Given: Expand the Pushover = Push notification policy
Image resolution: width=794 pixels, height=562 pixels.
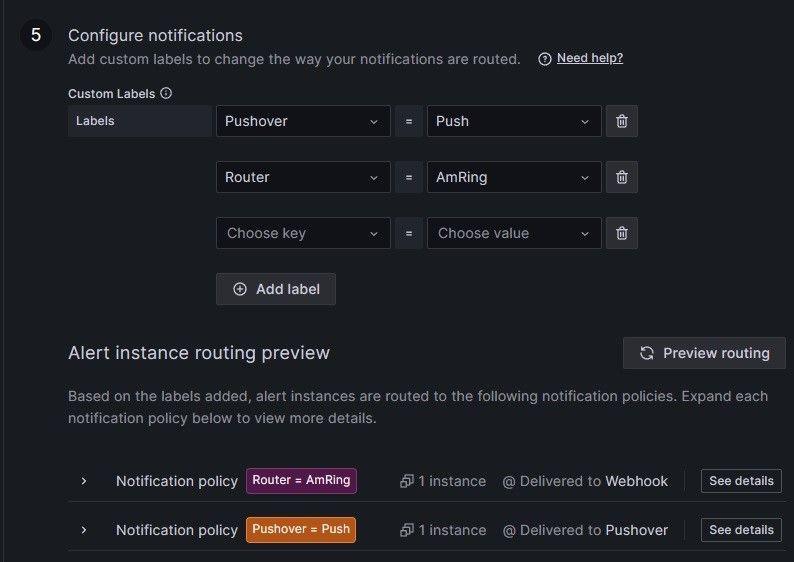Looking at the screenshot, I should pos(84,530).
